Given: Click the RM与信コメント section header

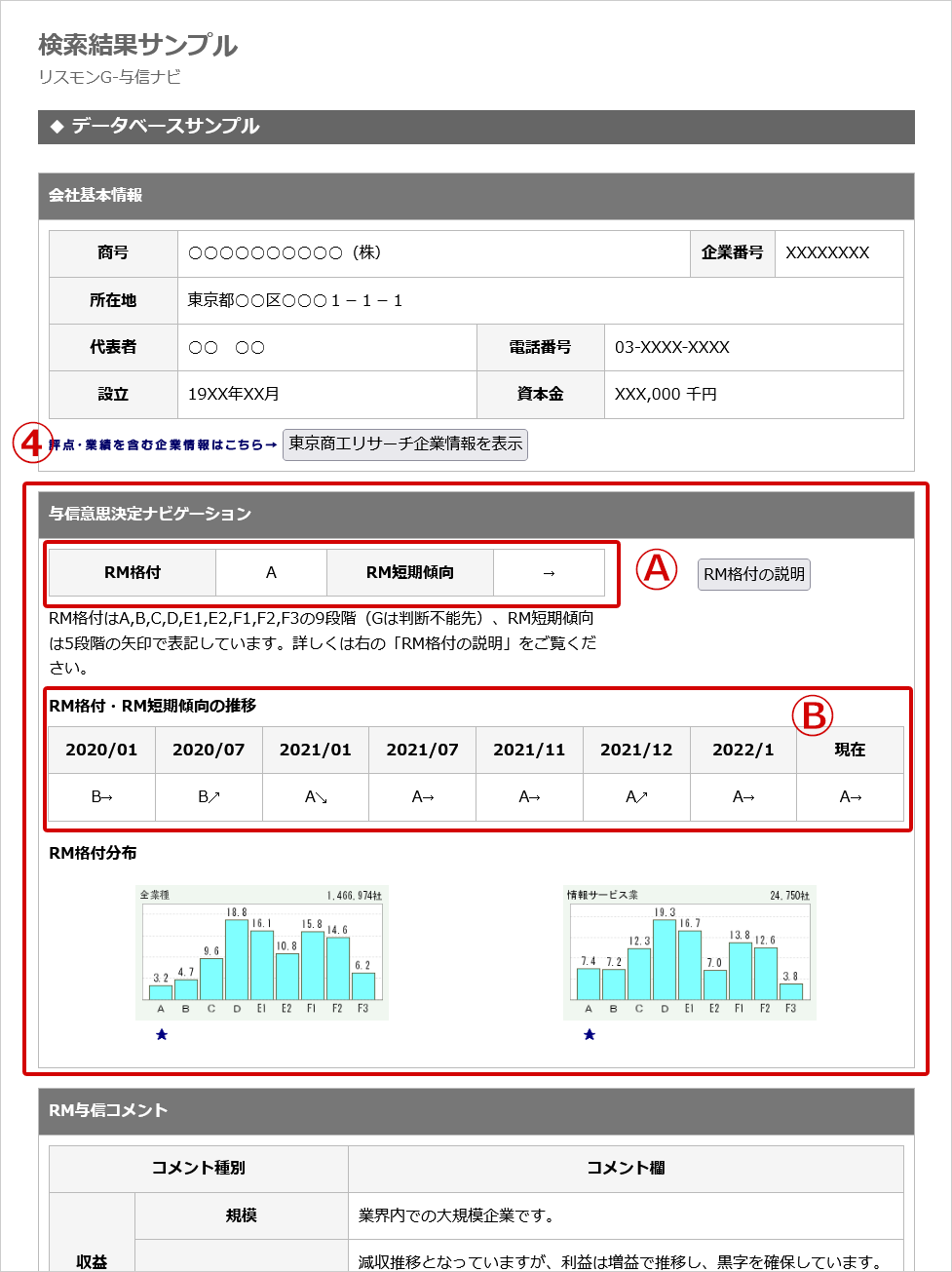Looking at the screenshot, I should click(476, 1110).
